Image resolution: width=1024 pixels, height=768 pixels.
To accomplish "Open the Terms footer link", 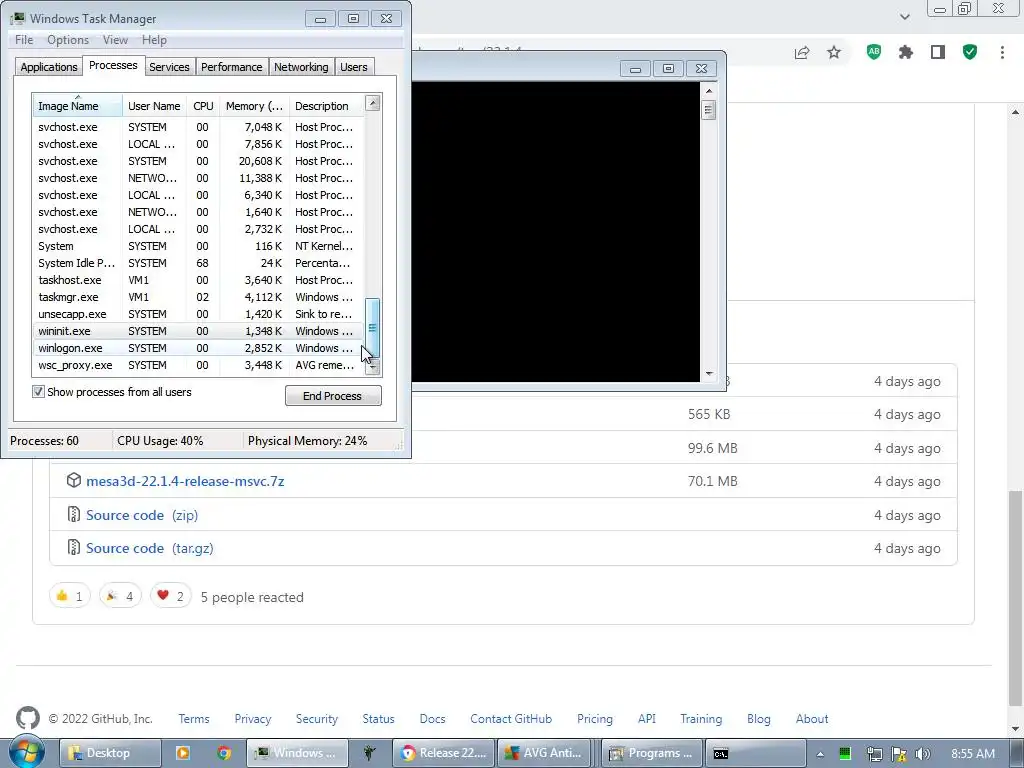I will pos(194,718).
